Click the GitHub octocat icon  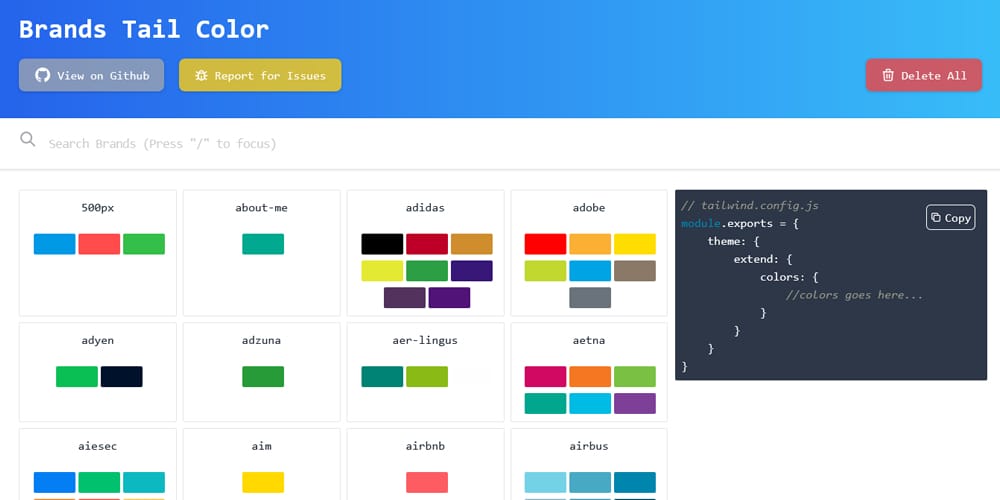[x=43, y=75]
